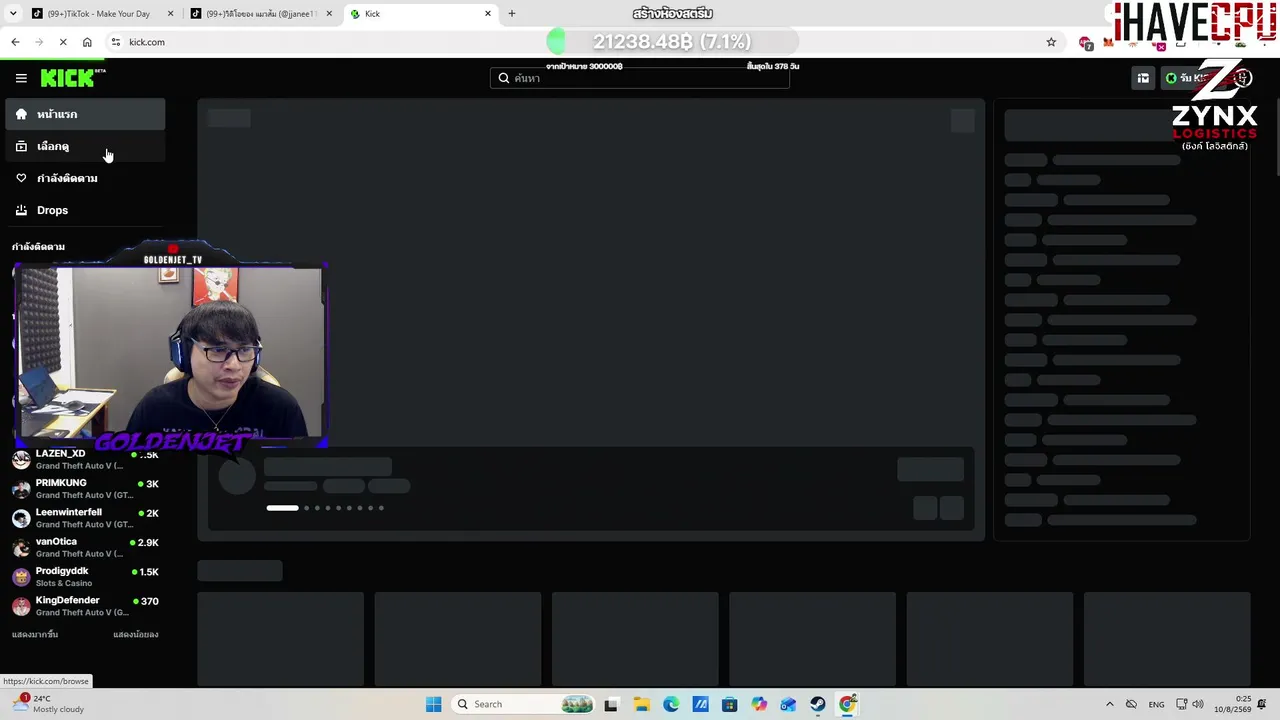The height and width of the screenshot is (720, 1280).
Task: Stop loading the page
Action: [63, 42]
